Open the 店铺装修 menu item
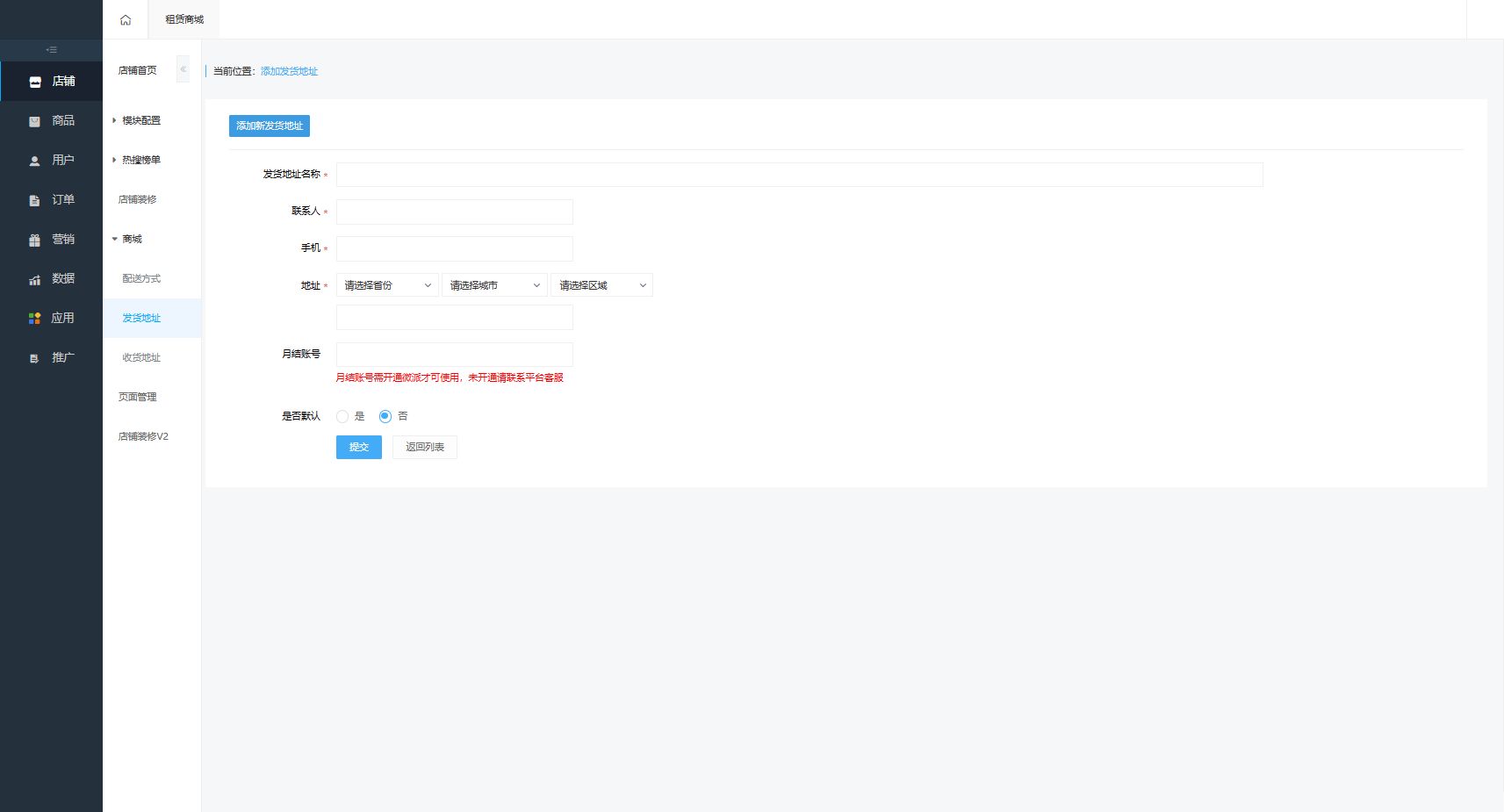 point(138,199)
